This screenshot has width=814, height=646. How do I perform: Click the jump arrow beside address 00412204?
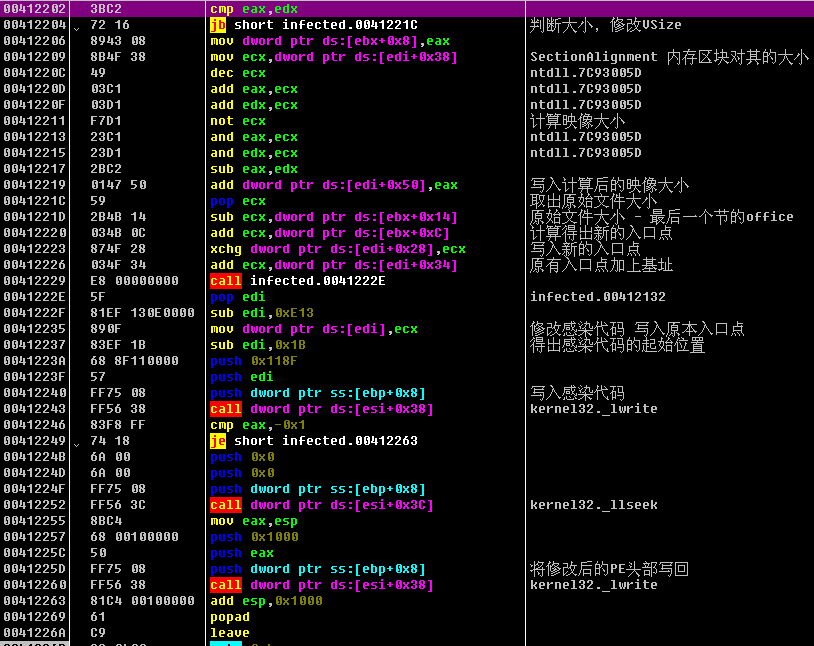coord(78,26)
